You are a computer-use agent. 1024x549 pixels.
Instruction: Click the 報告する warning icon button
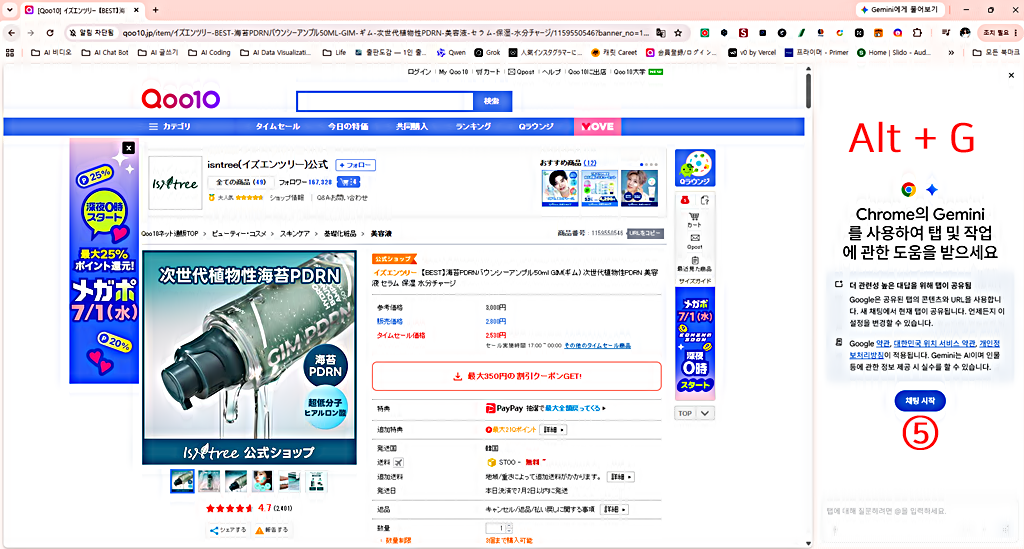(272, 530)
